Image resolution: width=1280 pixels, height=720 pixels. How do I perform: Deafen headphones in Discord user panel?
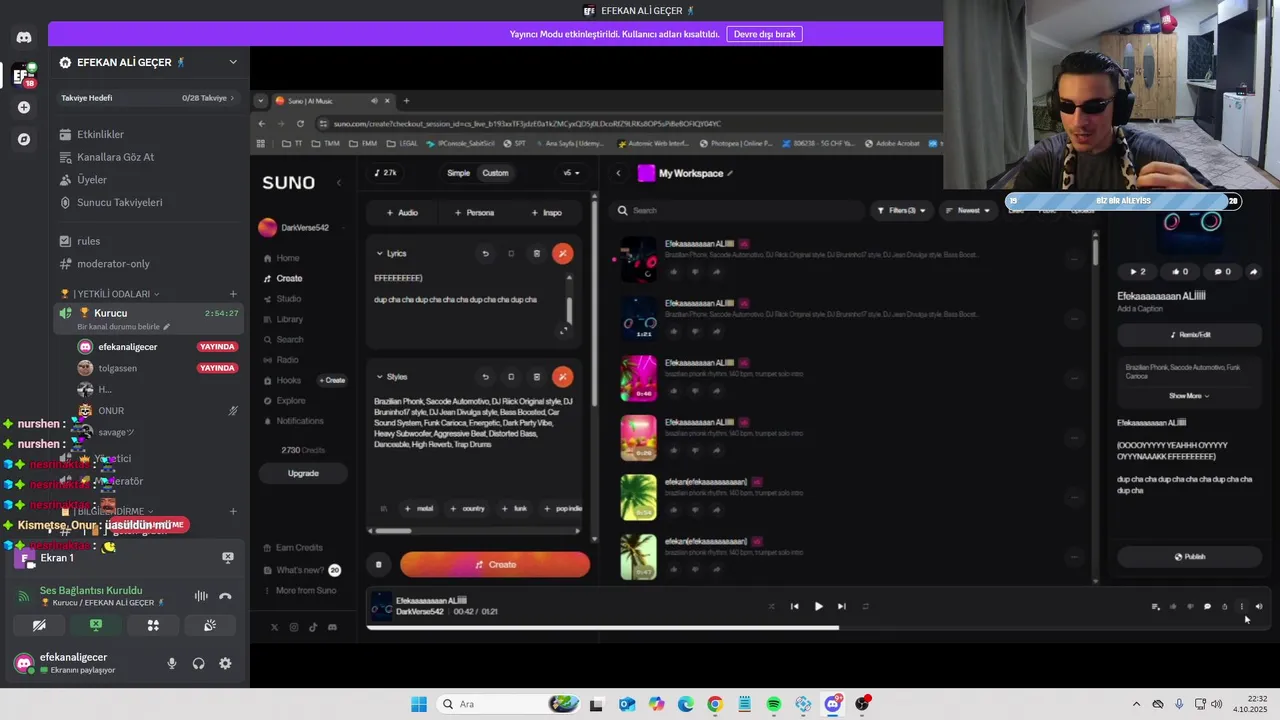pyautogui.click(x=199, y=663)
